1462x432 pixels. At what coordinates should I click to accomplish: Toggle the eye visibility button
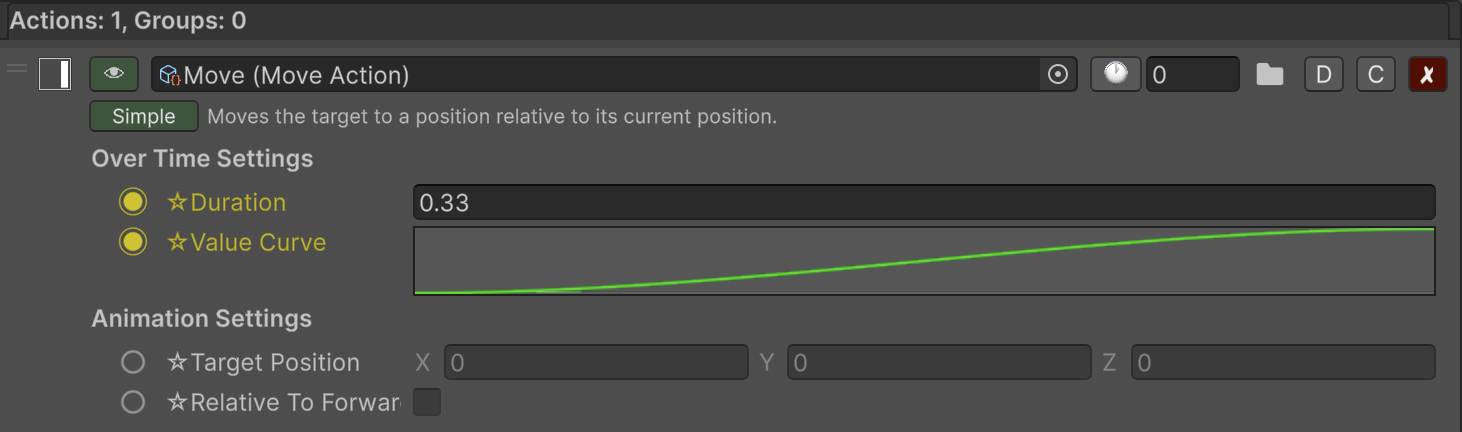pos(114,74)
